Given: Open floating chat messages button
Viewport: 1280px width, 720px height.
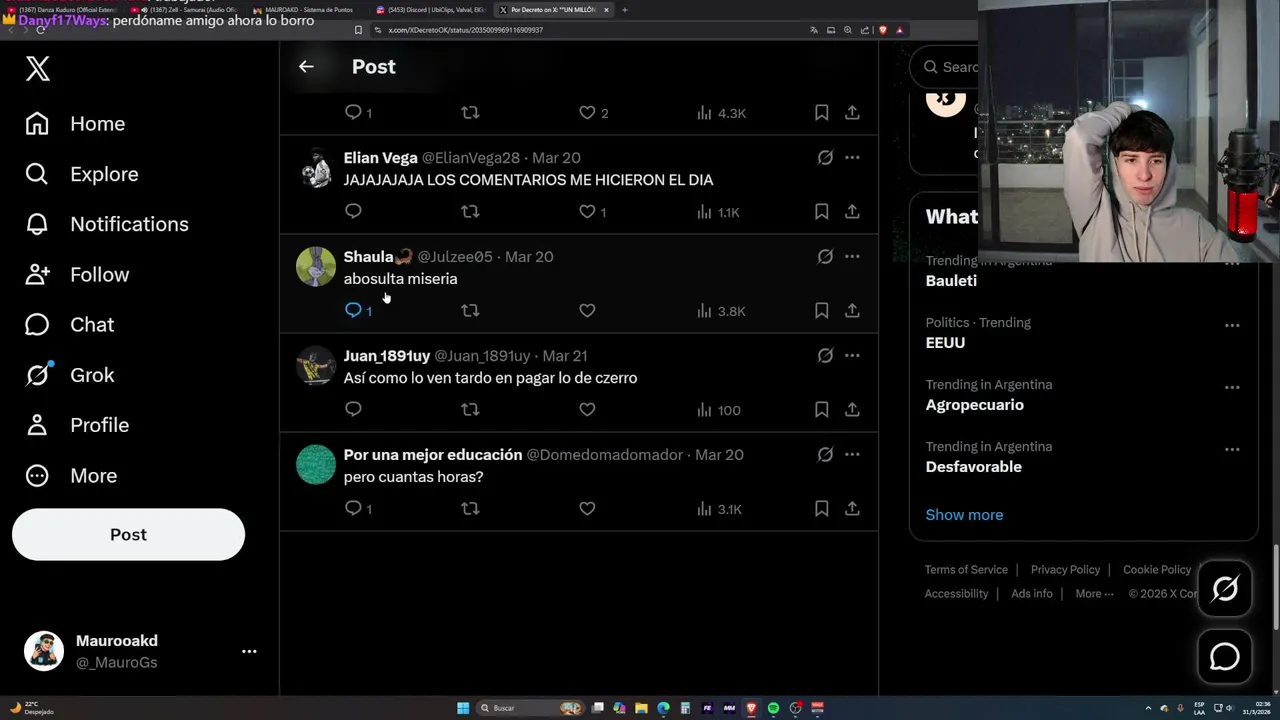Looking at the screenshot, I should 1225,656.
